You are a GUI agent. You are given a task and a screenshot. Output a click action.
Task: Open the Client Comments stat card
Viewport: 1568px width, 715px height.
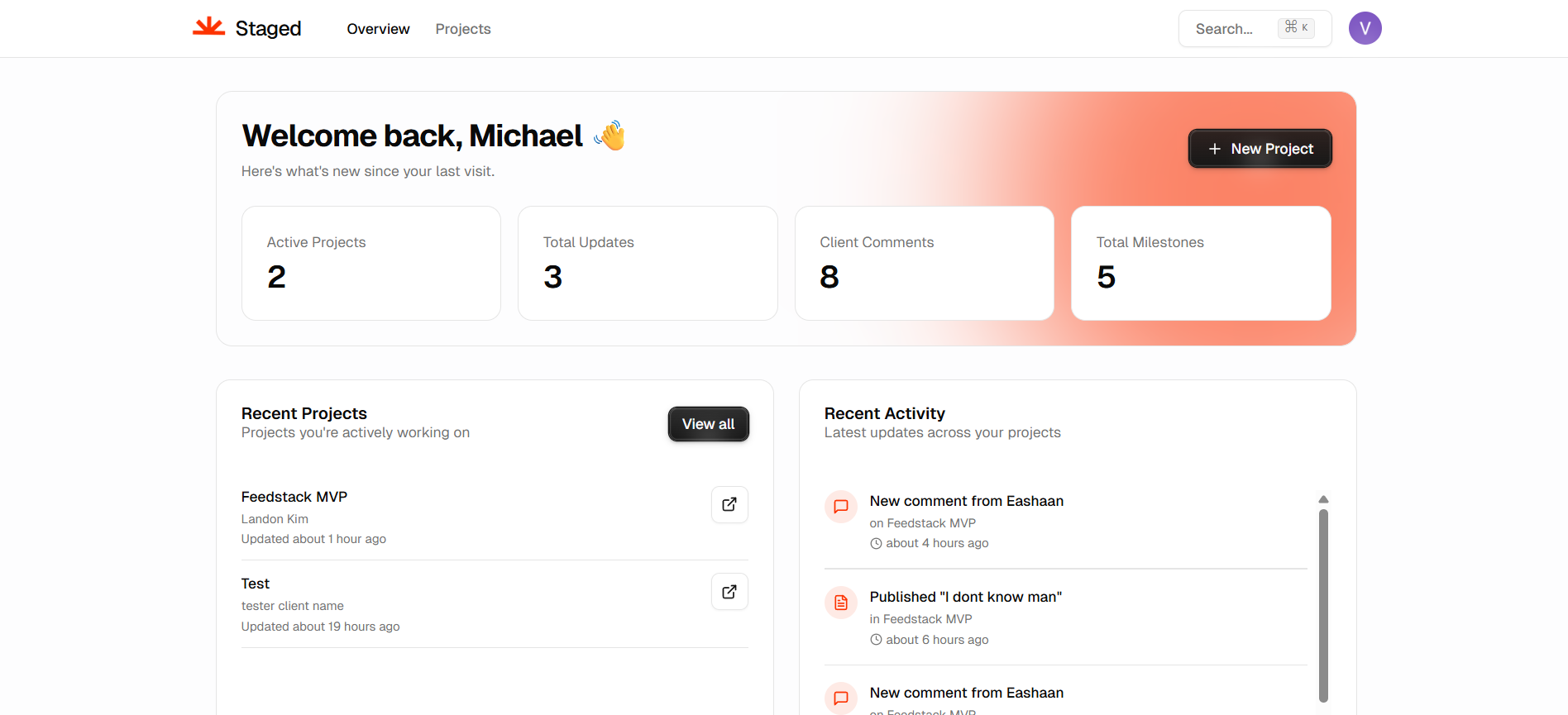coord(924,263)
